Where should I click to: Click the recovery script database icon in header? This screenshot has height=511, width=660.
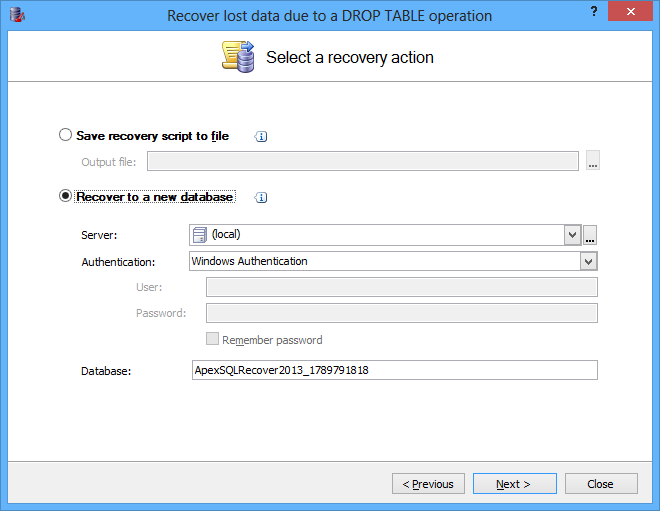click(238, 56)
